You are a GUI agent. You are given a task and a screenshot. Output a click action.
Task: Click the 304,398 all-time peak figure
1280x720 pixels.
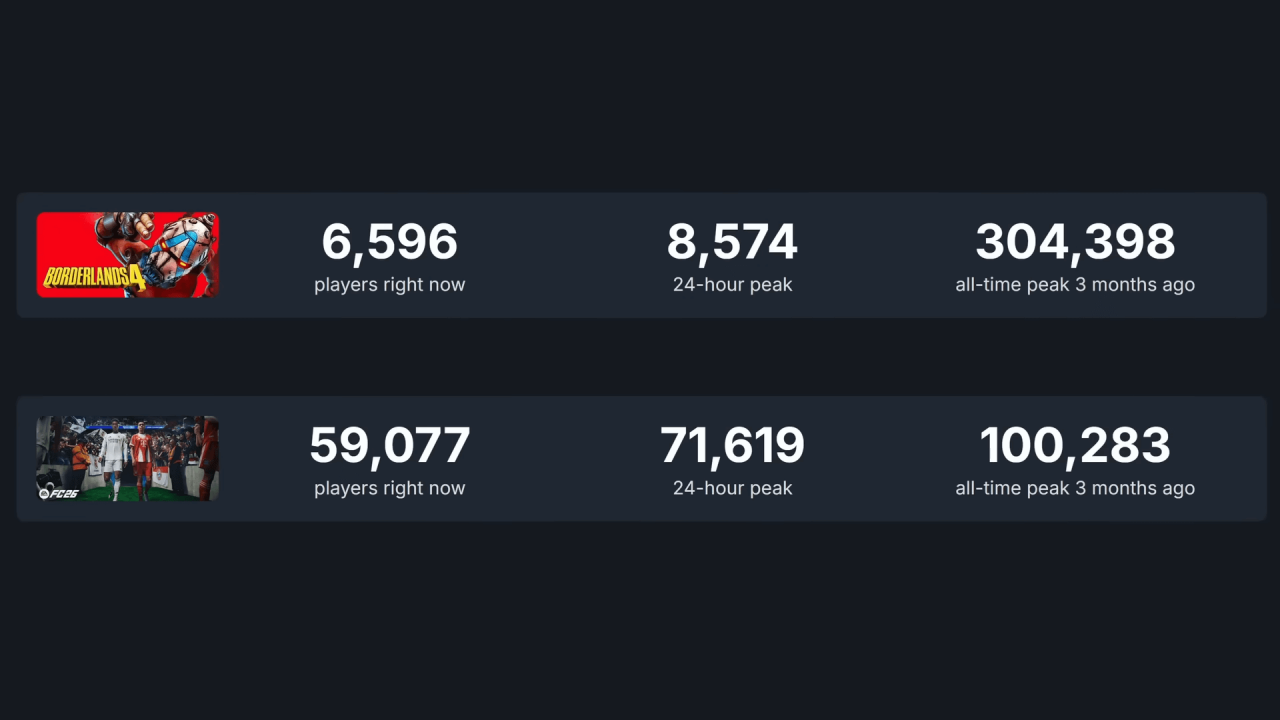coord(1075,242)
